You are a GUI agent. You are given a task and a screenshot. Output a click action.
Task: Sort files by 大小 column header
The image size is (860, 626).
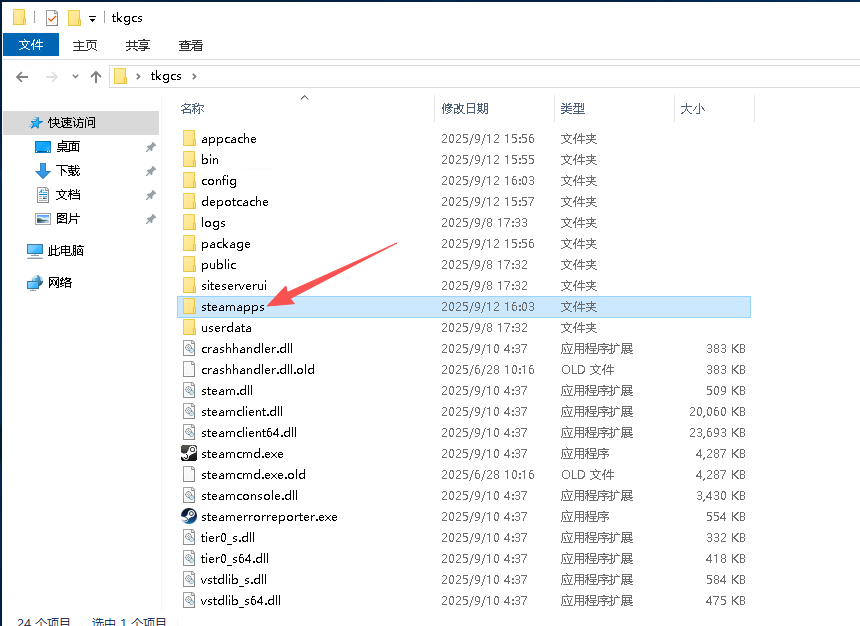coord(692,108)
